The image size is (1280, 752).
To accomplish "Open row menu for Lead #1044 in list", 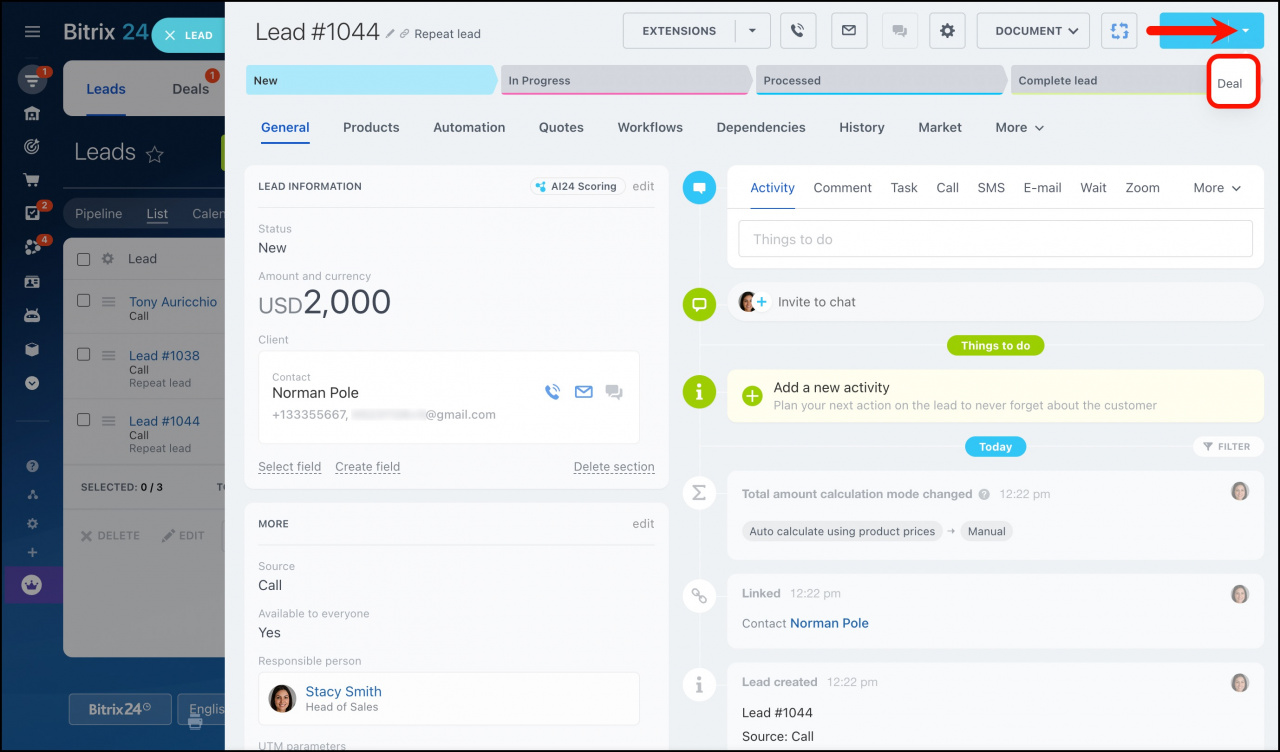I will [108, 422].
